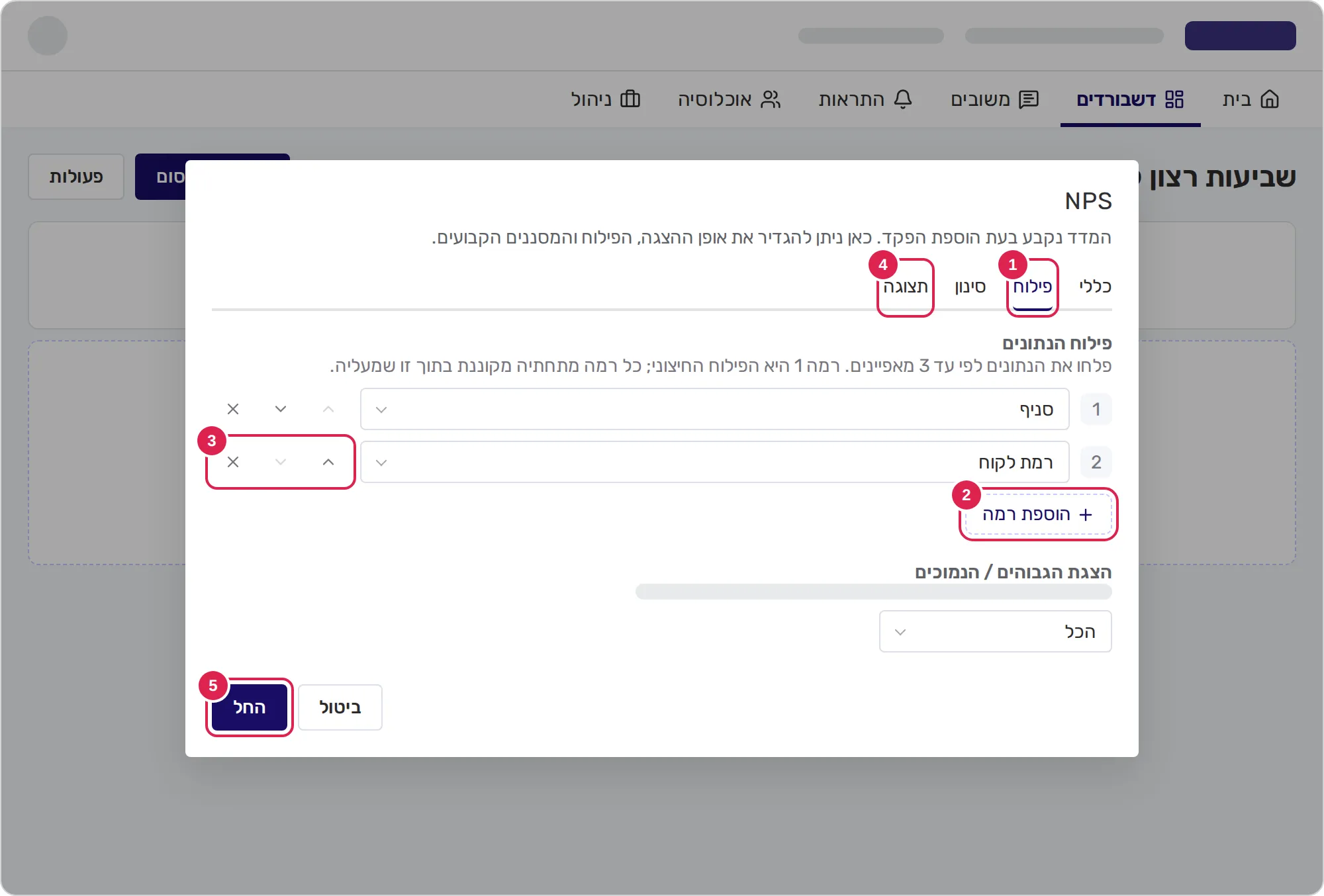Click the user avatar circle
This screenshot has width=1324, height=896.
pos(48,36)
